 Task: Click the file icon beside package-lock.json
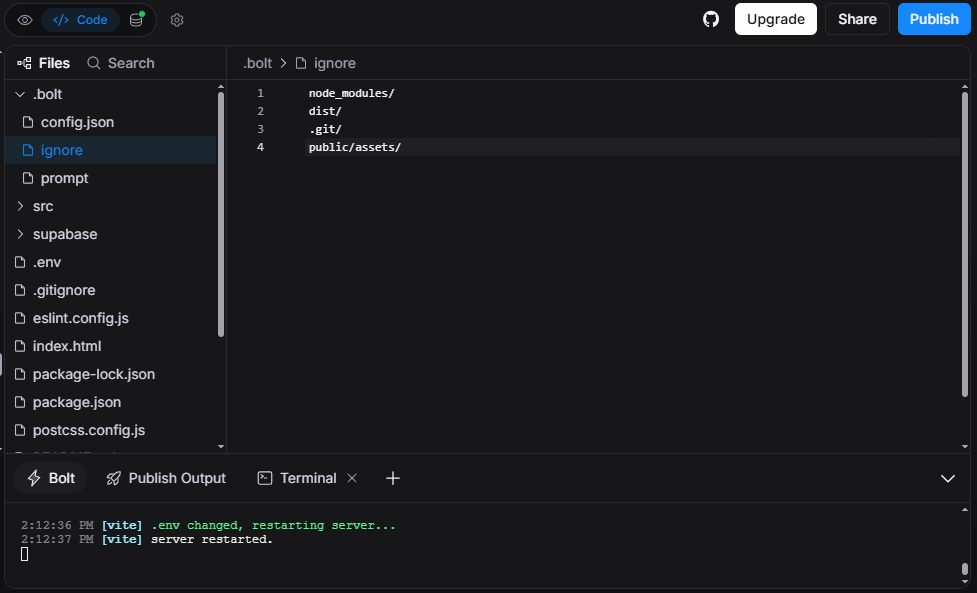coord(20,374)
